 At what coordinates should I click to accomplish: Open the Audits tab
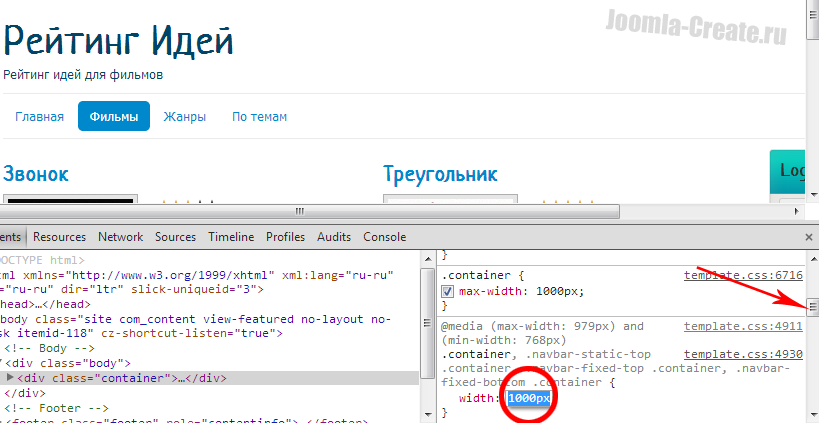click(333, 237)
